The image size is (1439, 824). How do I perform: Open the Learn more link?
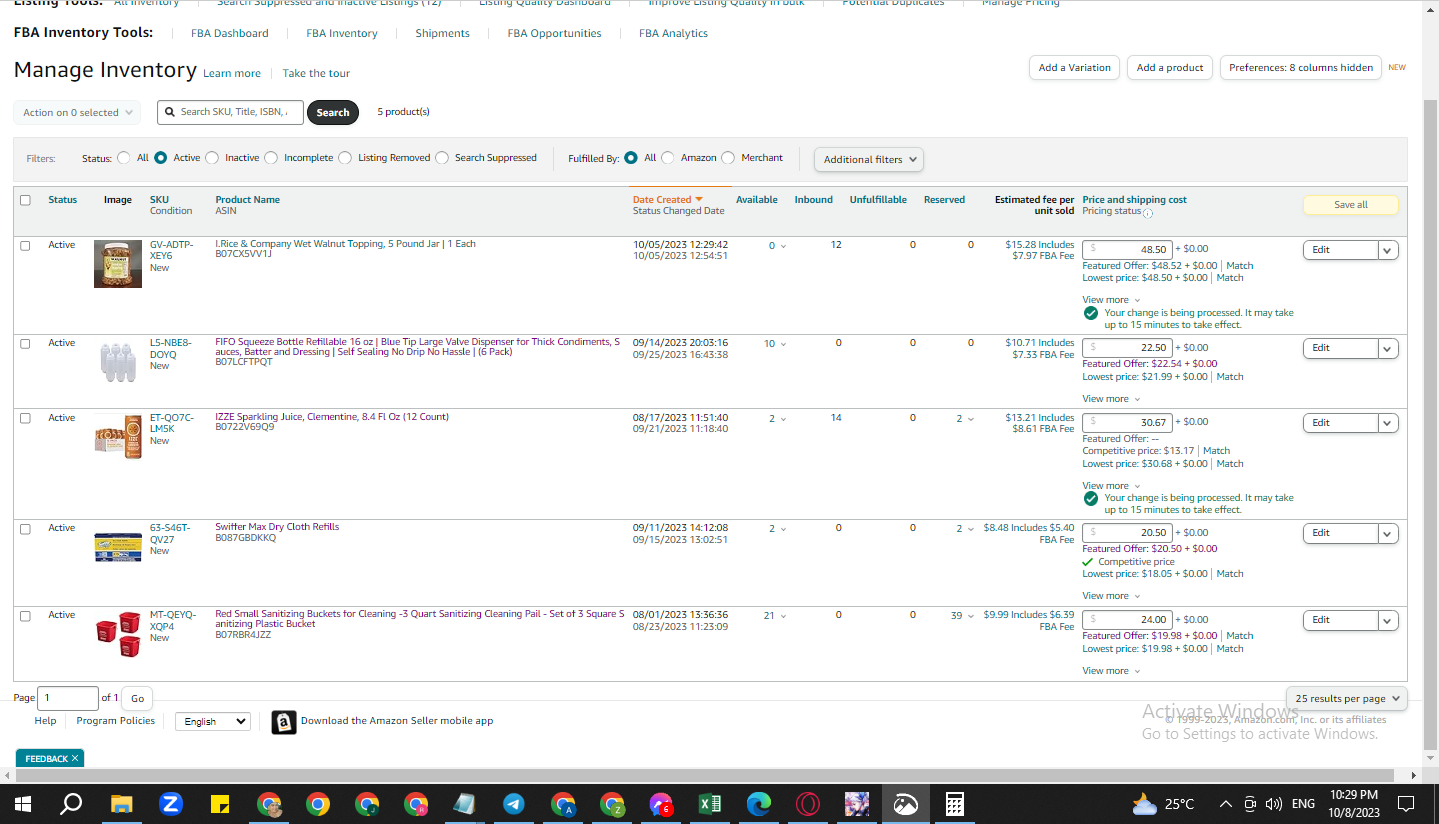pyautogui.click(x=232, y=73)
